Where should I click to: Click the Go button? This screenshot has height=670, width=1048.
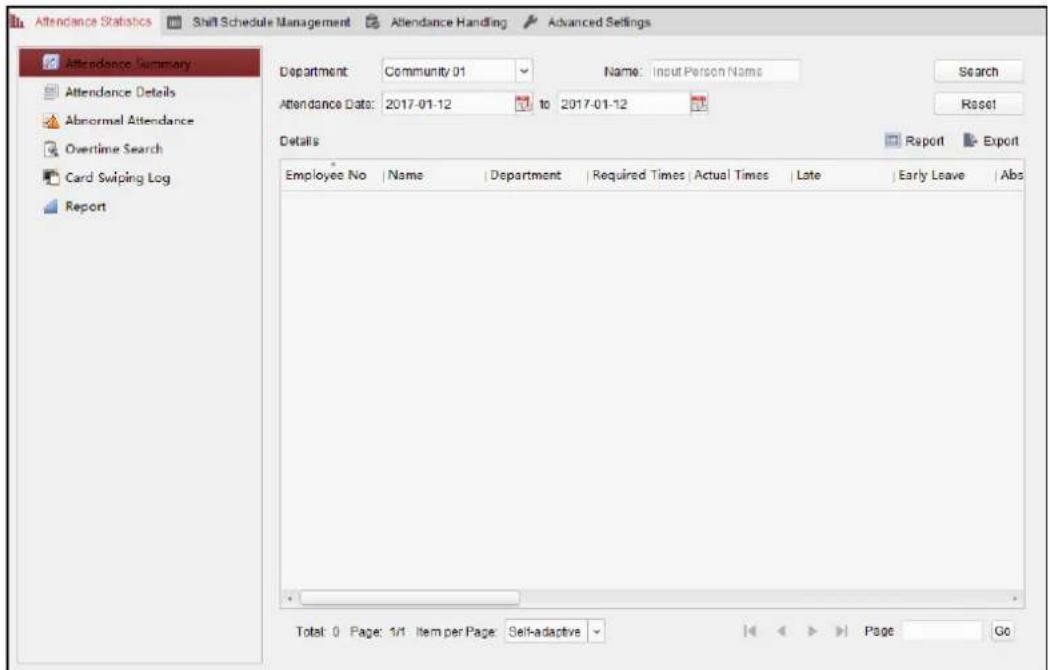(x=1002, y=631)
